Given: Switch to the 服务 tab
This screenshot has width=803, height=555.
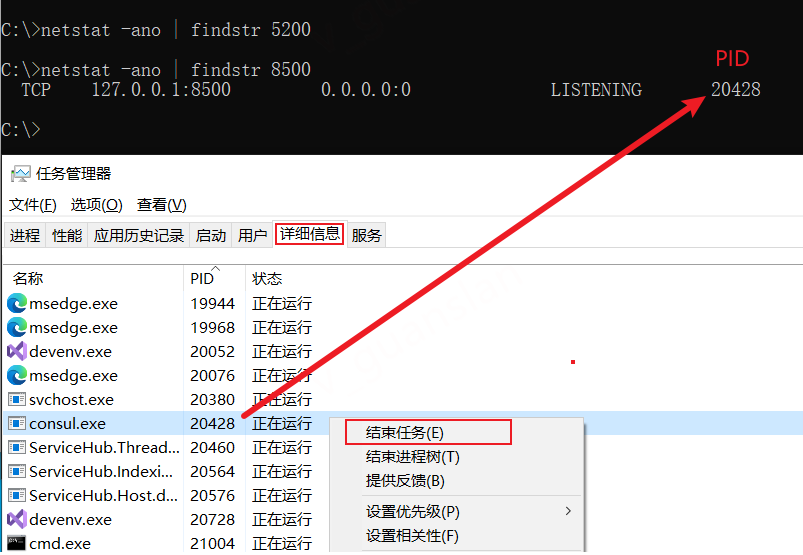Looking at the screenshot, I should [x=367, y=236].
